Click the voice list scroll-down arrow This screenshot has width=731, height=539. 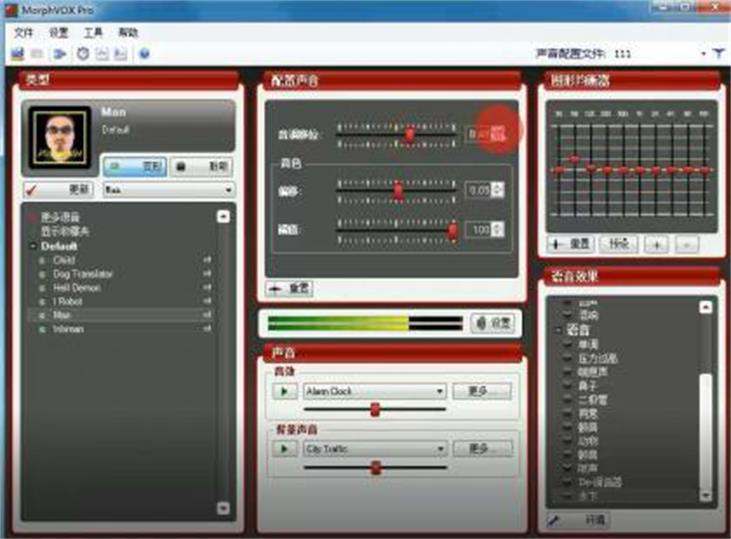(223, 508)
